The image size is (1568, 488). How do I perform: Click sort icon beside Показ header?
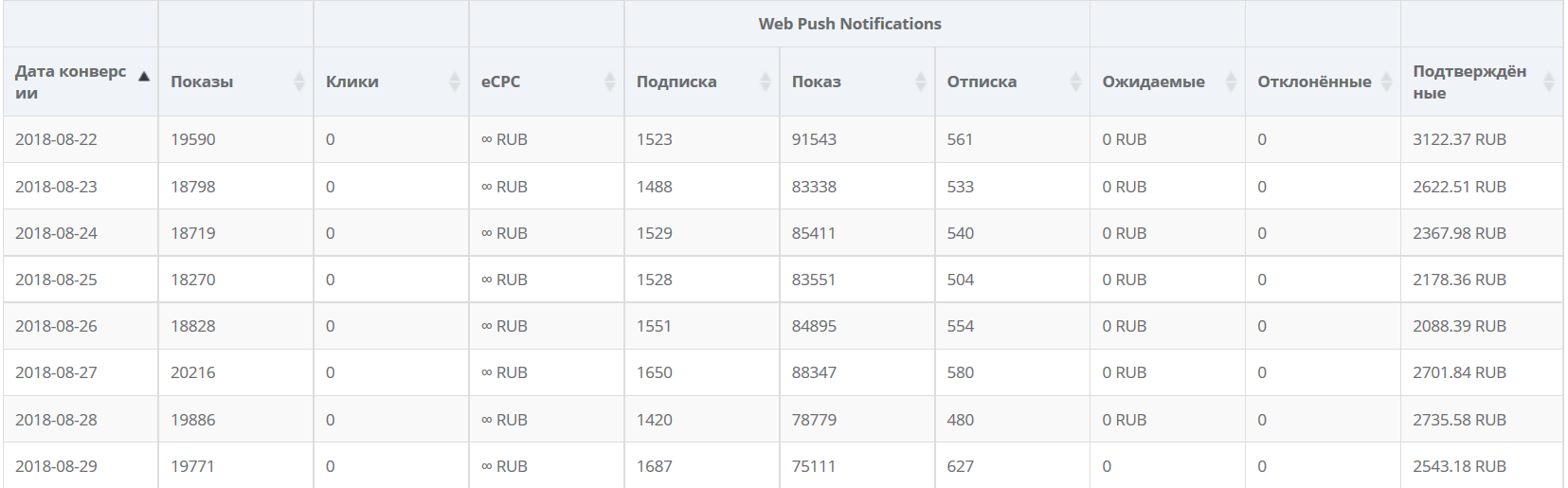(x=921, y=81)
